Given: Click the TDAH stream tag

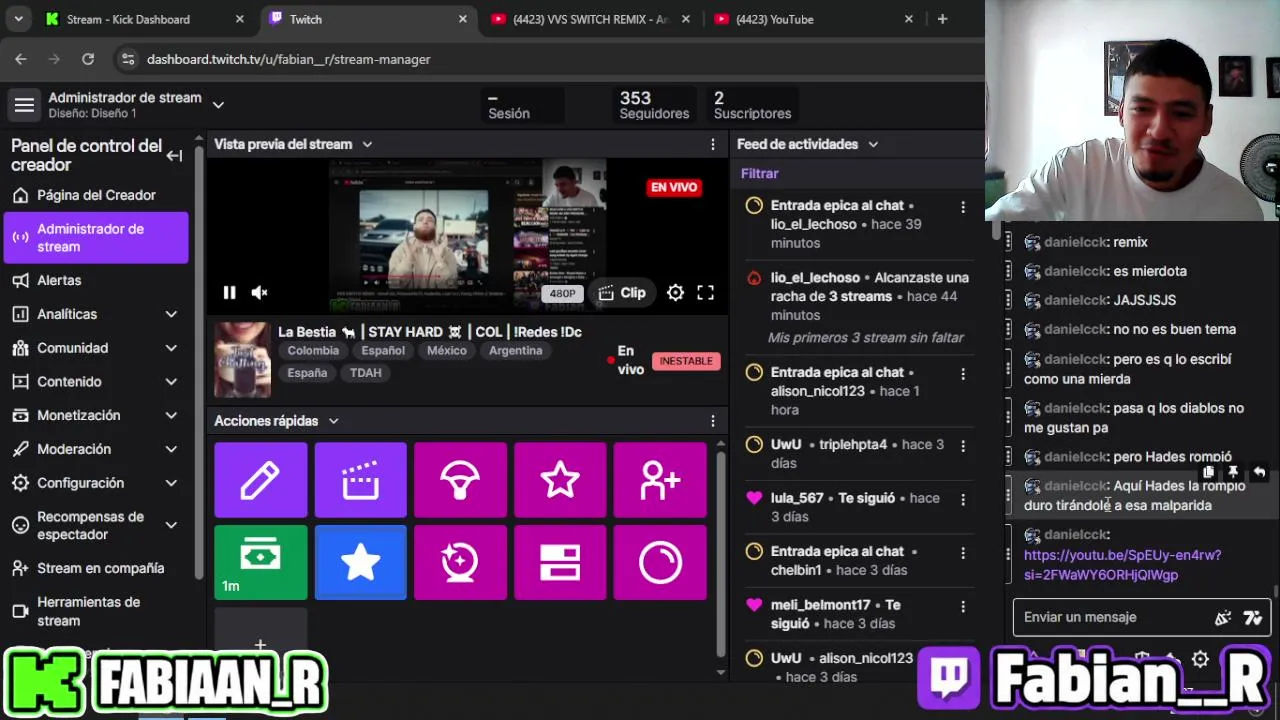Looking at the screenshot, I should (365, 373).
